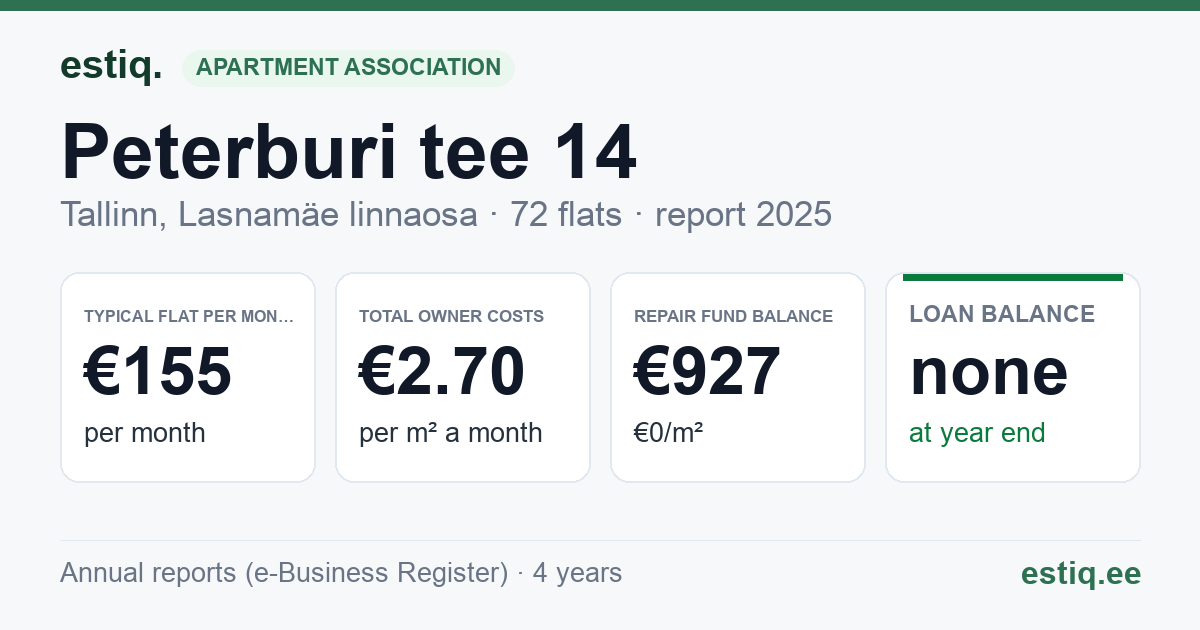Image resolution: width=1200 pixels, height=630 pixels.
Task: Select the €927 value
Action: (707, 371)
